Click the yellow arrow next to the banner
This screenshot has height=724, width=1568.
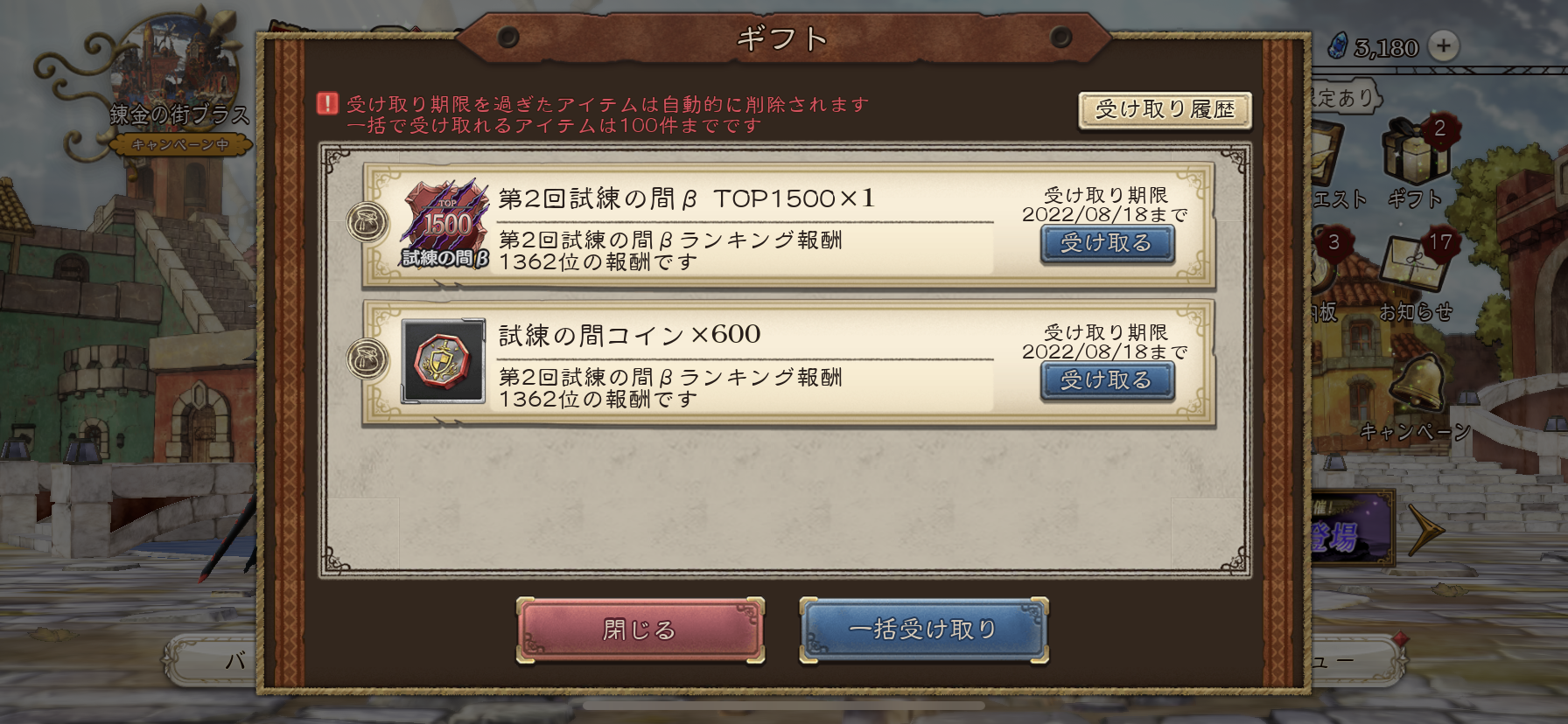click(x=1425, y=530)
